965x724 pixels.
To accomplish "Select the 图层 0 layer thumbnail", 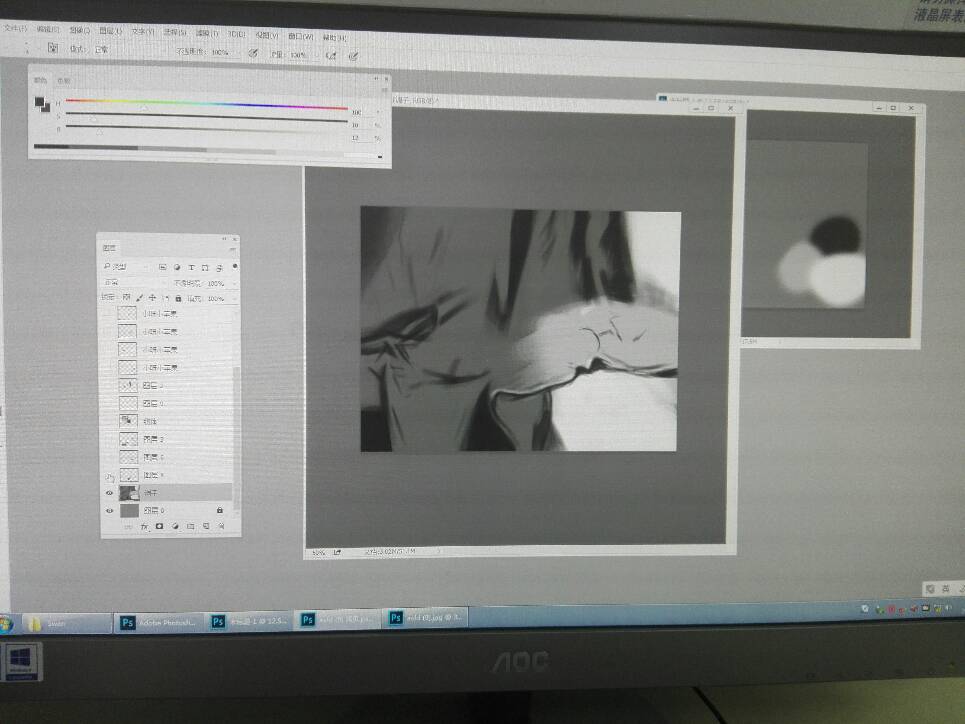I will pyautogui.click(x=130, y=510).
